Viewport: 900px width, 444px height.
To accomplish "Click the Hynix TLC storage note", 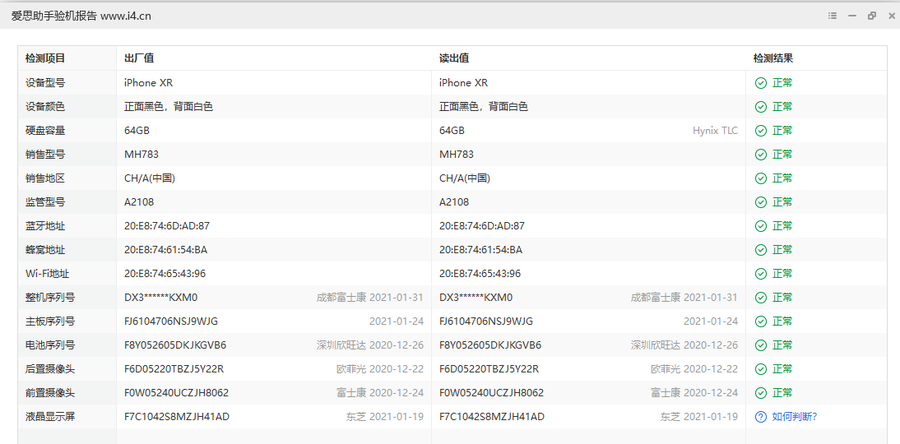I will pos(715,130).
